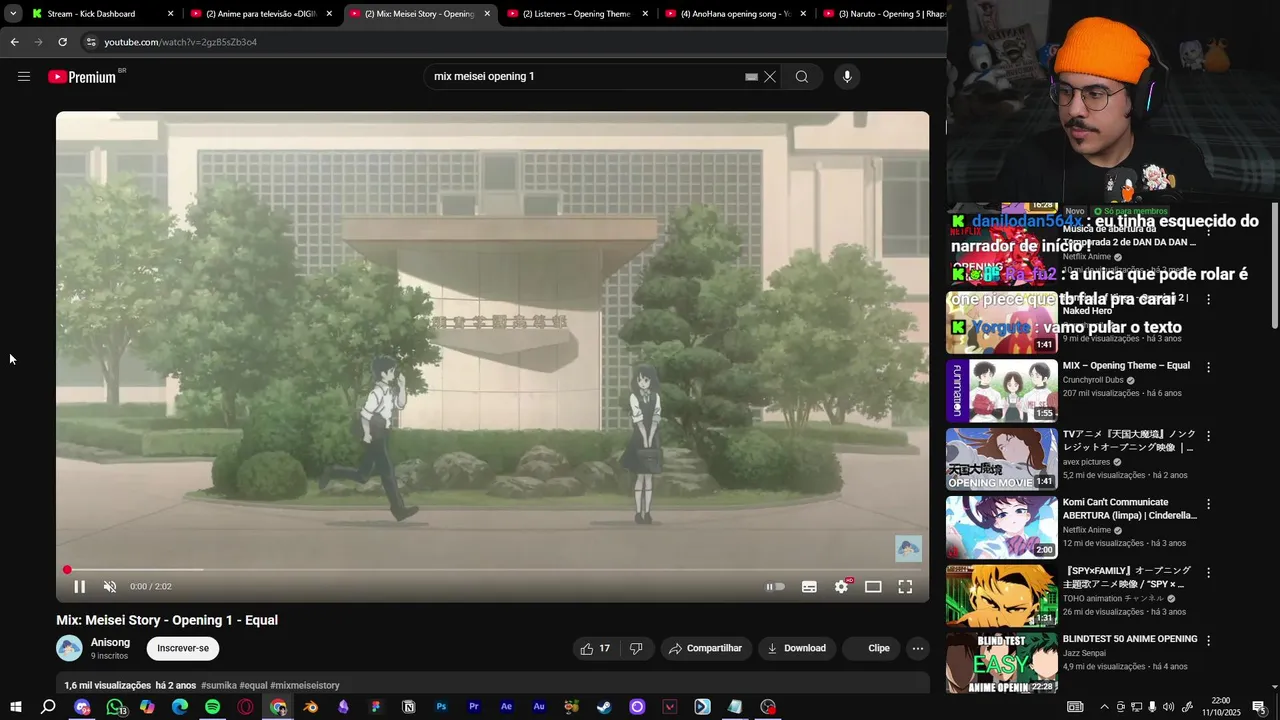Open the Crunchyroll Dubs channel text
Image resolution: width=1280 pixels, height=720 pixels.
coord(1093,380)
